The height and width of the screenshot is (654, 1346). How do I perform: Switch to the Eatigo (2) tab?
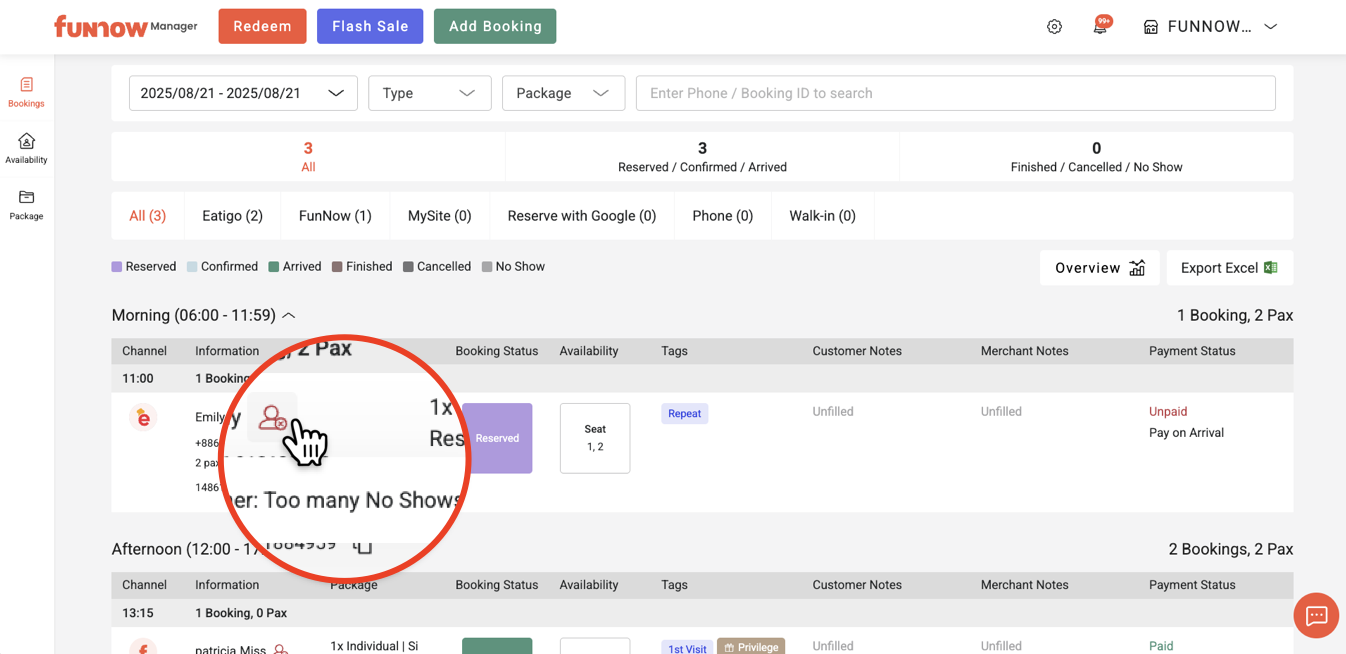(232, 216)
